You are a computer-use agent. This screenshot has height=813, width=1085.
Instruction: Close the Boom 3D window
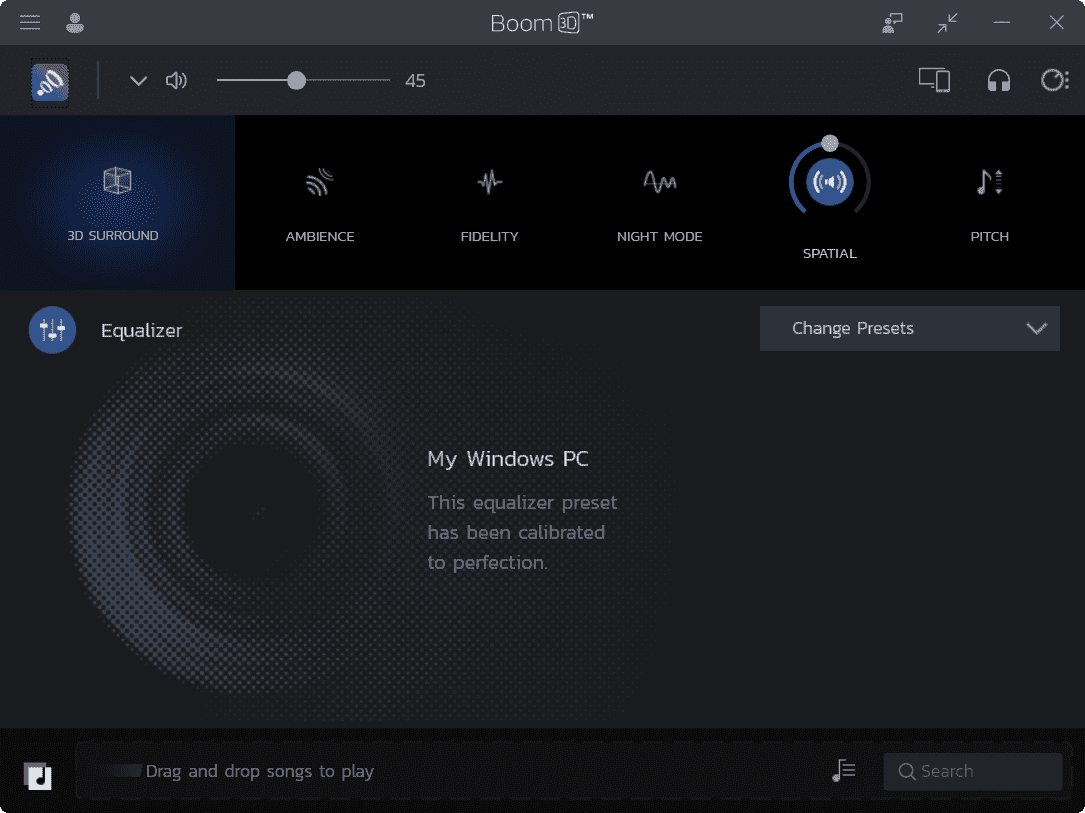click(x=1056, y=23)
